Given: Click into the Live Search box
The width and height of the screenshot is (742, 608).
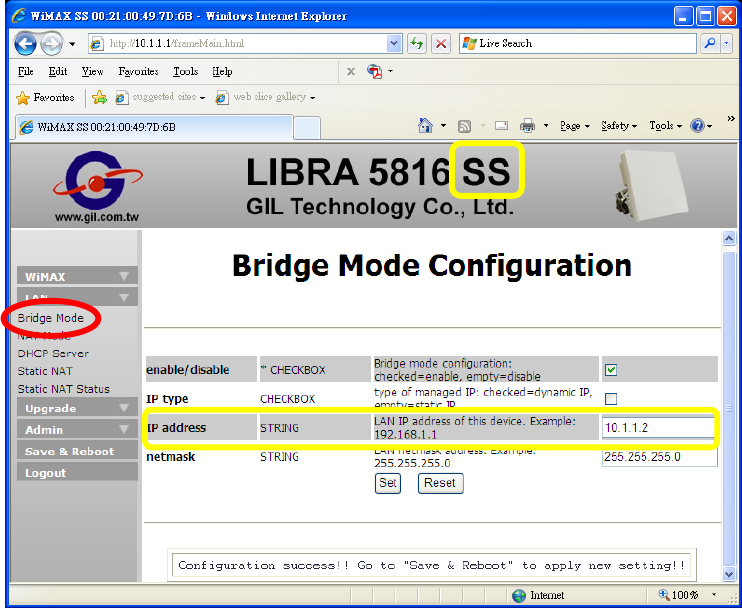Looking at the screenshot, I should tap(578, 44).
